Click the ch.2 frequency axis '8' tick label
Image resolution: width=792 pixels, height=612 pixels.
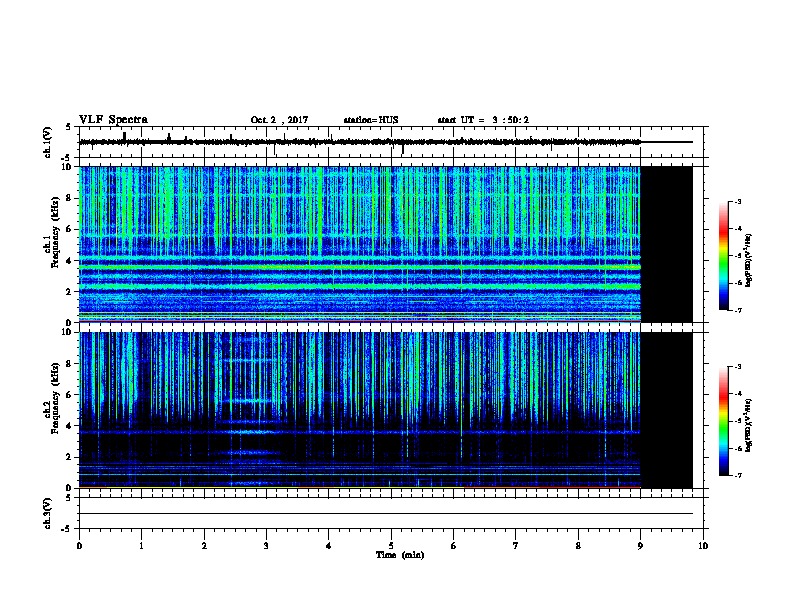69,364
